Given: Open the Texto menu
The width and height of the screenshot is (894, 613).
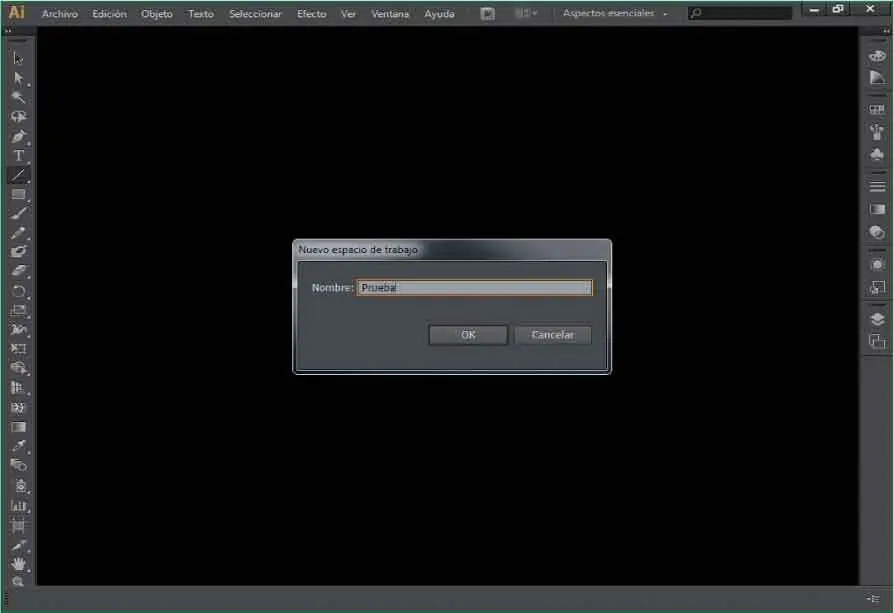Looking at the screenshot, I should 201,14.
